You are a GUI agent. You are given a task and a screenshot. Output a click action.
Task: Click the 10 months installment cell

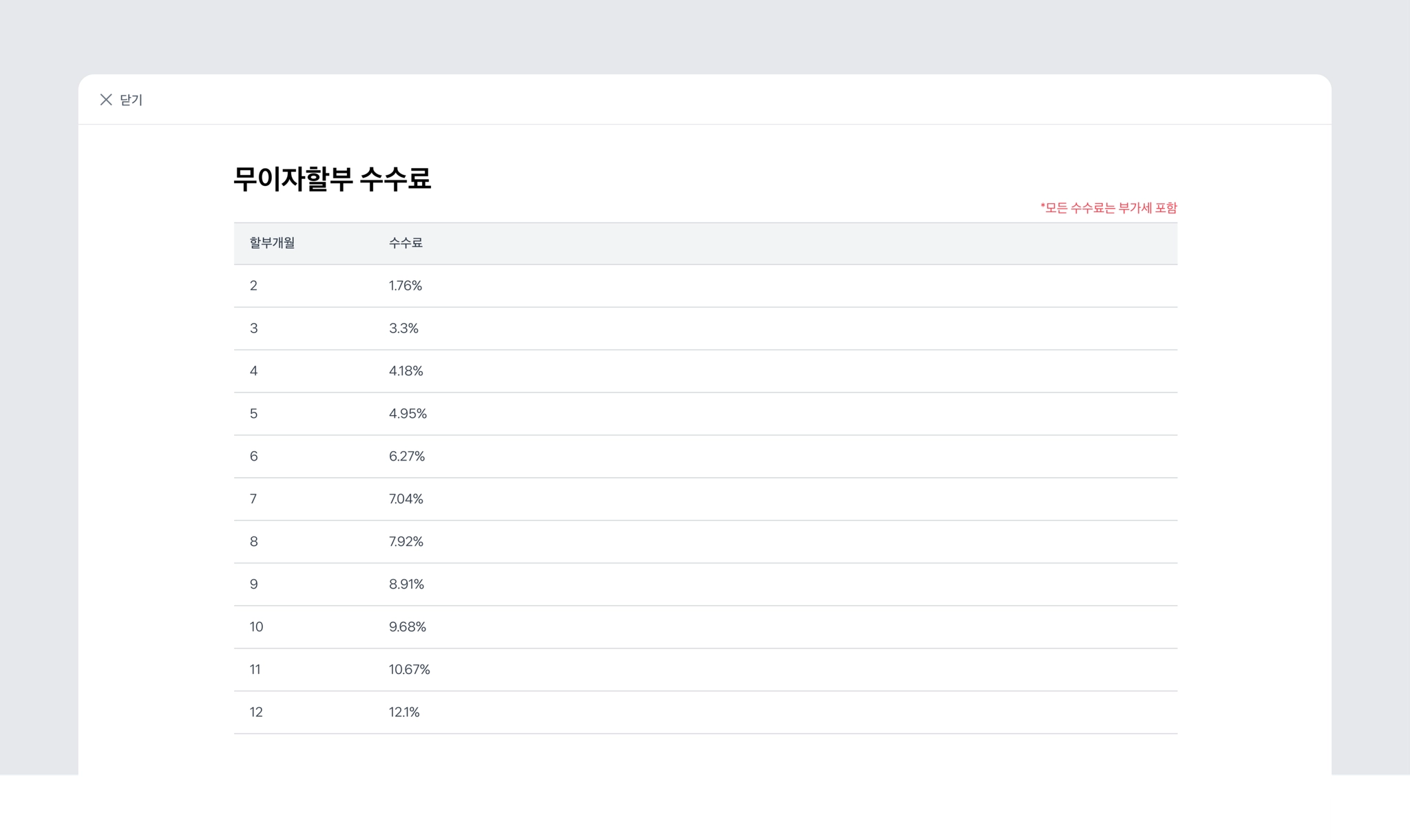pyautogui.click(x=256, y=627)
